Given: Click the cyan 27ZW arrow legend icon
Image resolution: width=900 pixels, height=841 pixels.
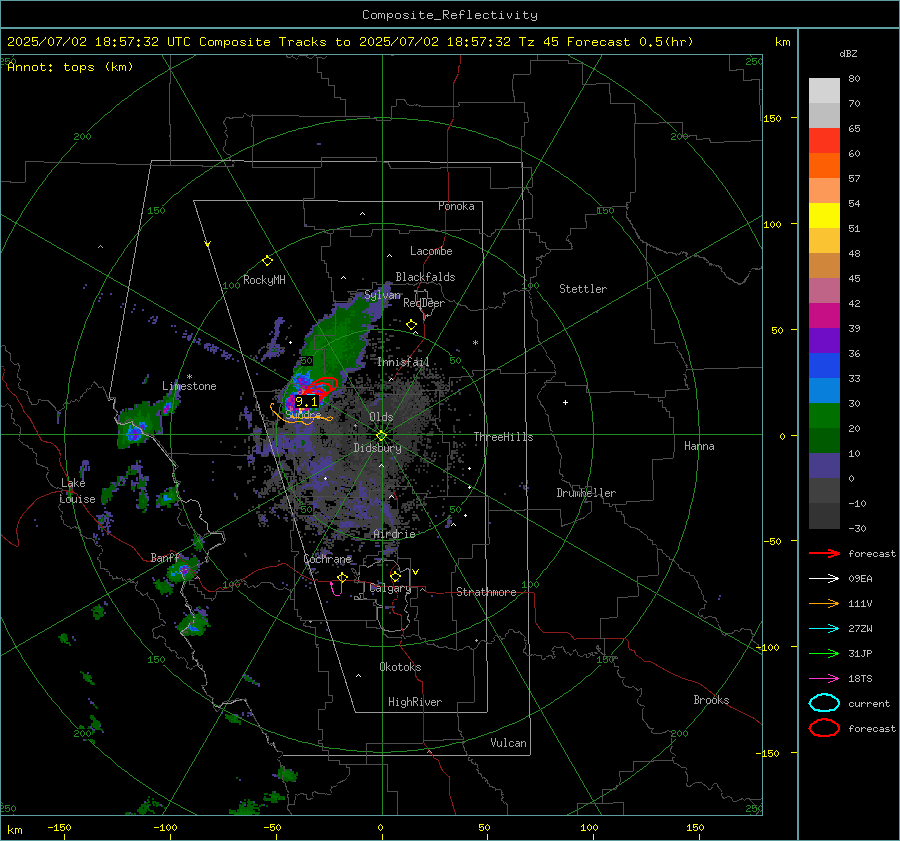Looking at the screenshot, I should 824,629.
